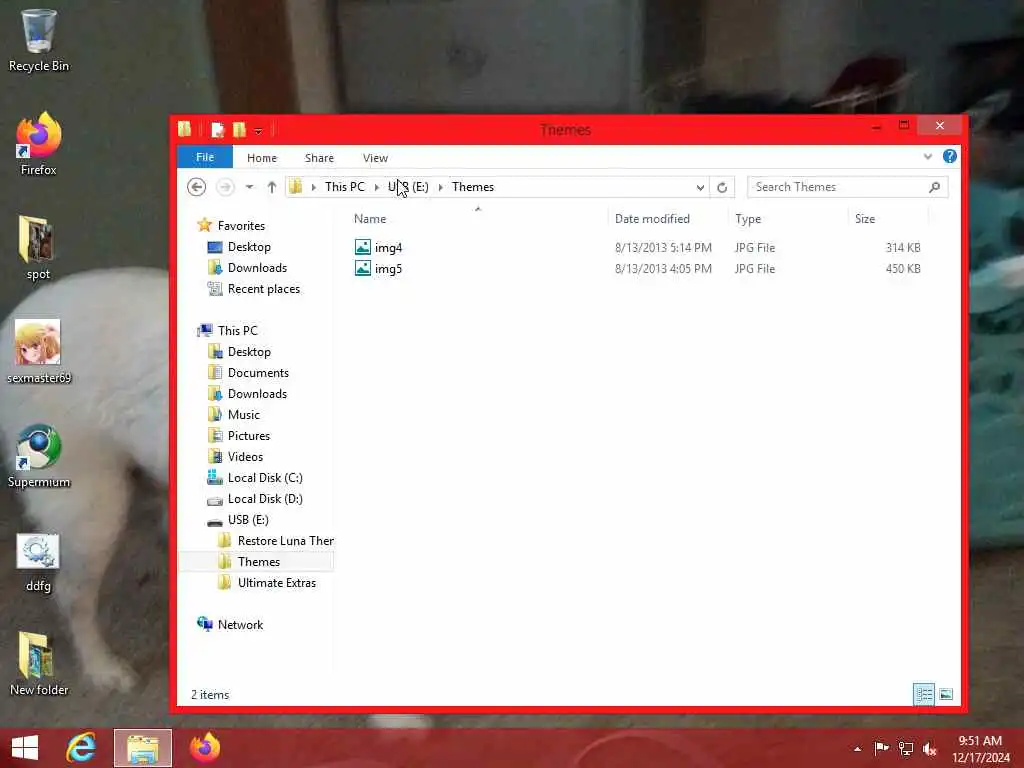Select USB (E:) in the navigation pane

(248, 520)
